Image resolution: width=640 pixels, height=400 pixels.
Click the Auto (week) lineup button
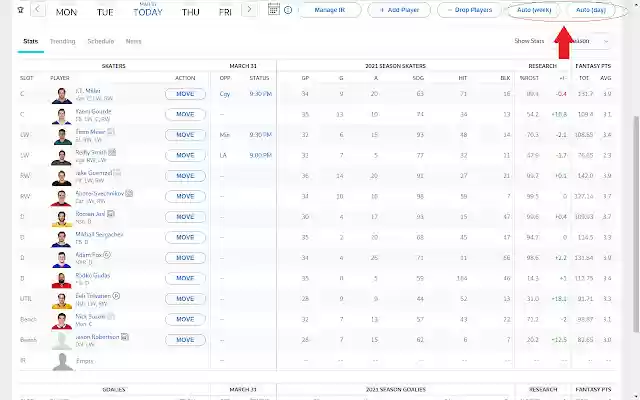pyautogui.click(x=534, y=10)
